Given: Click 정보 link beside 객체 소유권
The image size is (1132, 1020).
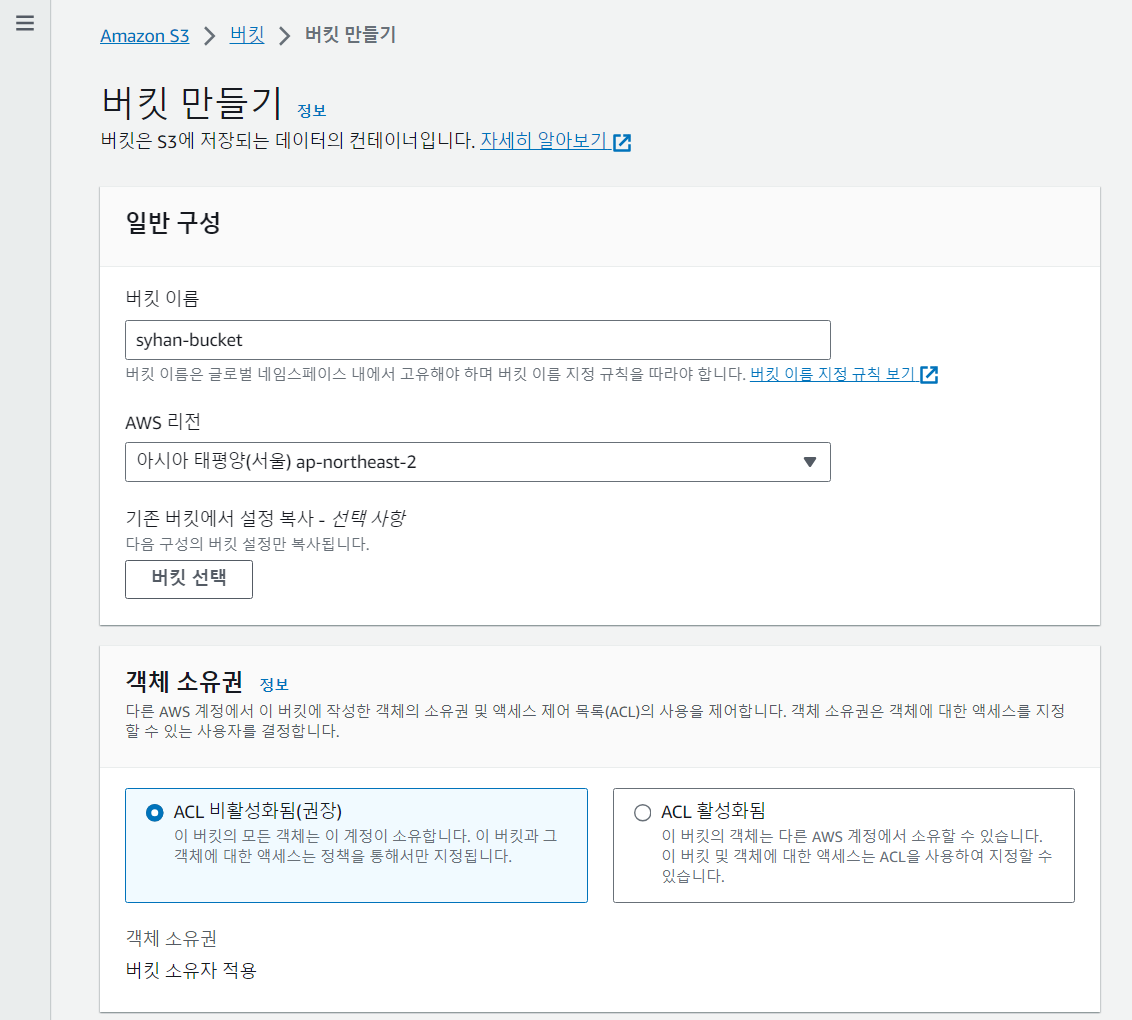Looking at the screenshot, I should (x=274, y=684).
